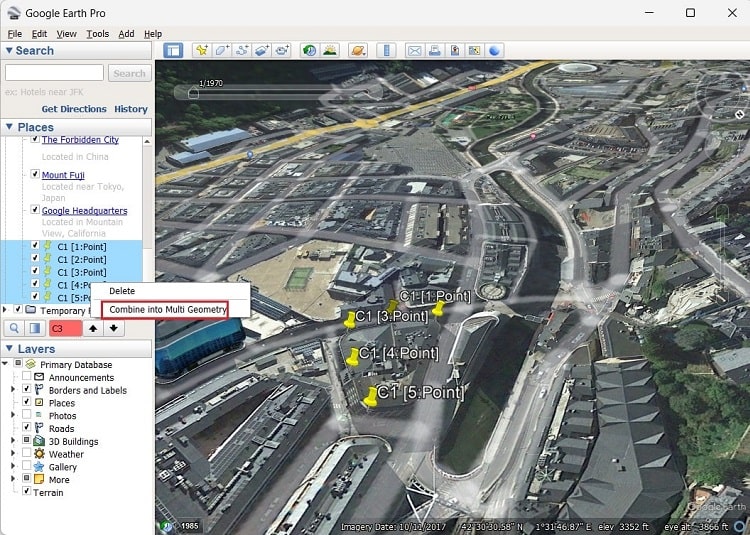Viewport: 750px width, 535px height.
Task: Select the Add Polygon tool
Action: 222,50
